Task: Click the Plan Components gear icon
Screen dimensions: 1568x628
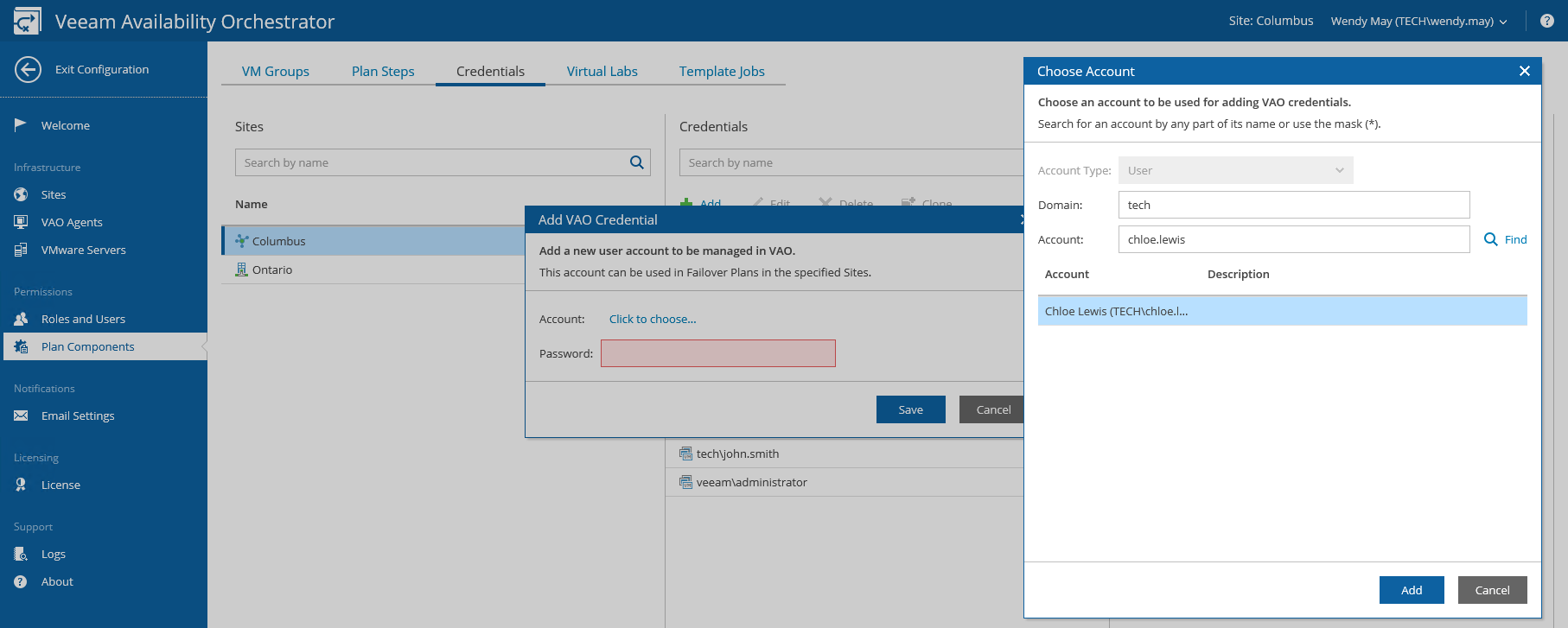Action: click(x=21, y=346)
